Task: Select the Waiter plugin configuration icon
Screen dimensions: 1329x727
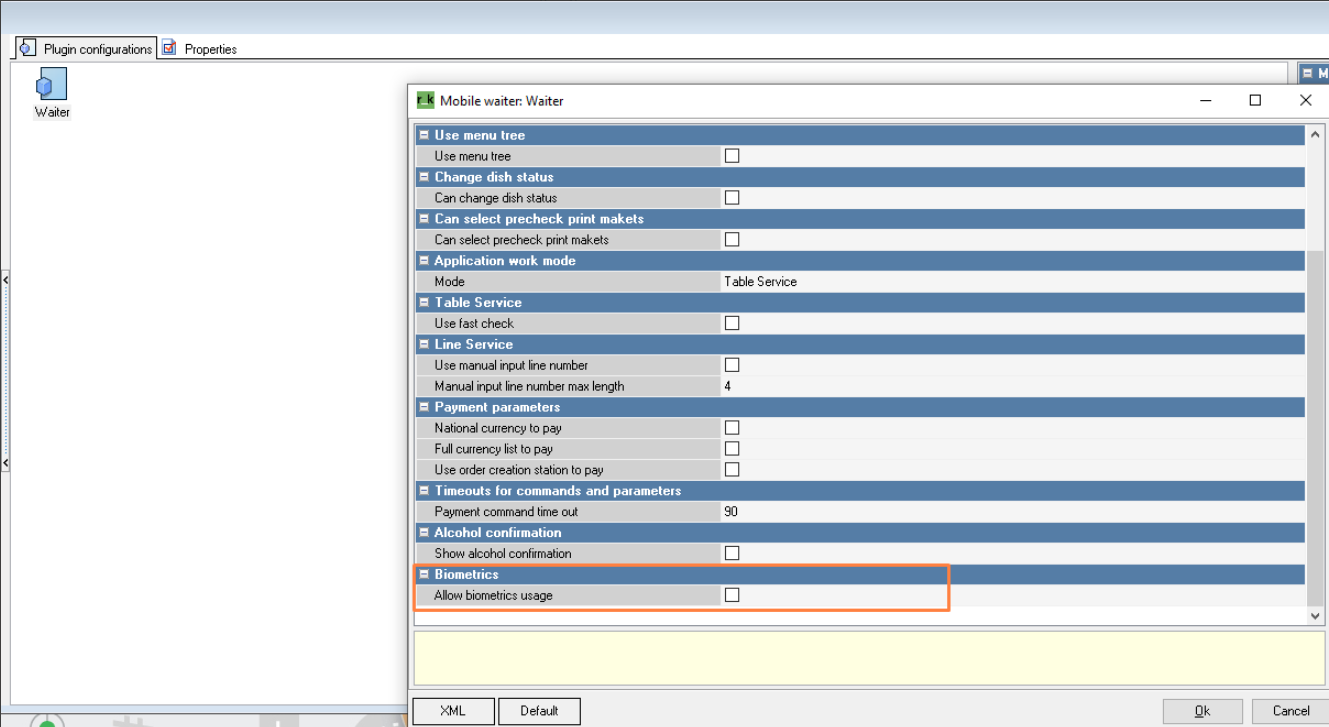Action: click(51, 84)
